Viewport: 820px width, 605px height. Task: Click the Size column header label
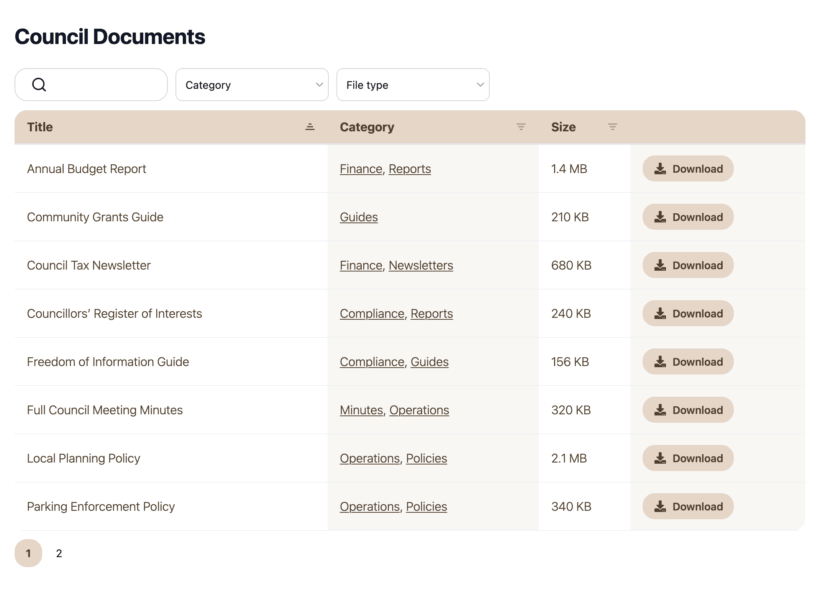(x=563, y=127)
